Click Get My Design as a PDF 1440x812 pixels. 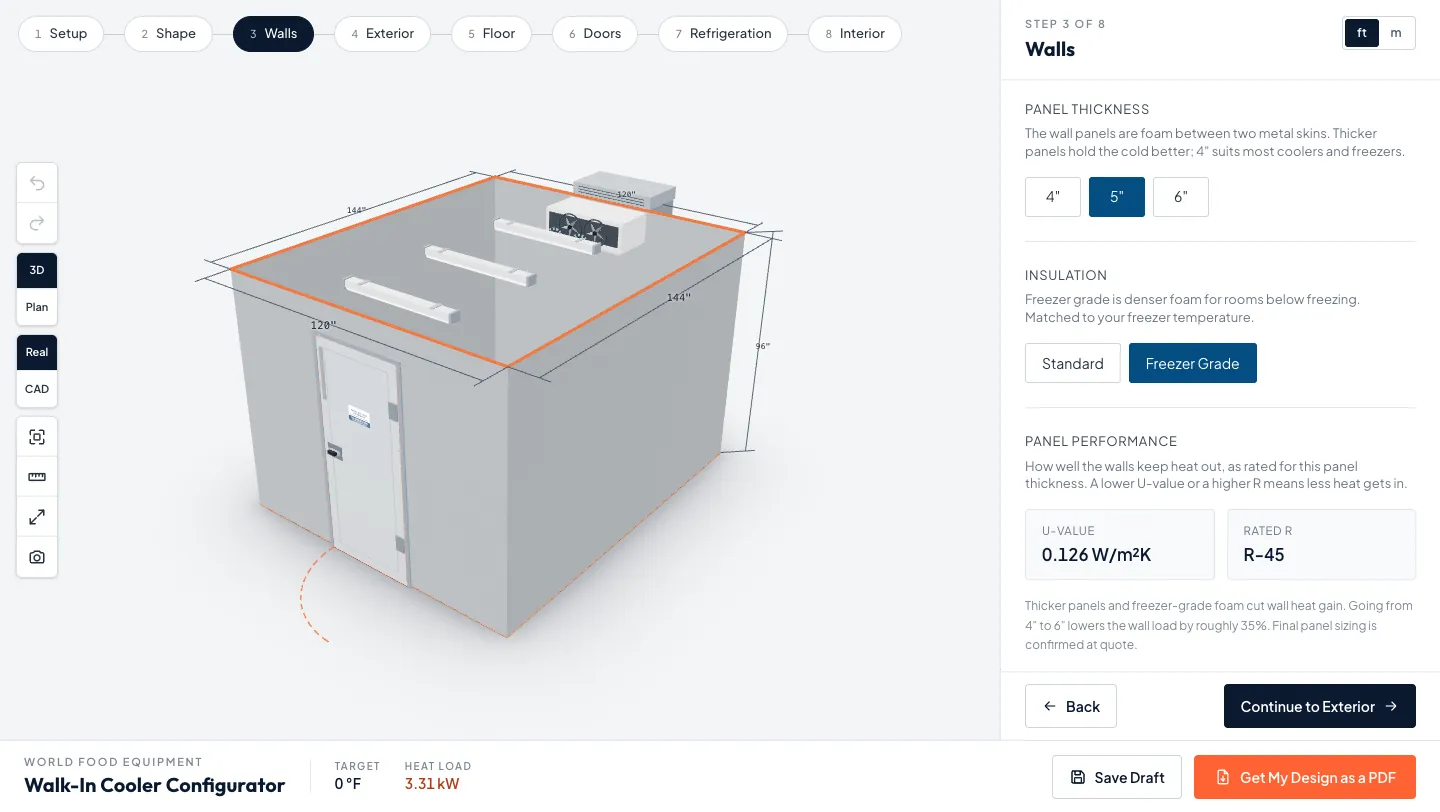tap(1305, 777)
